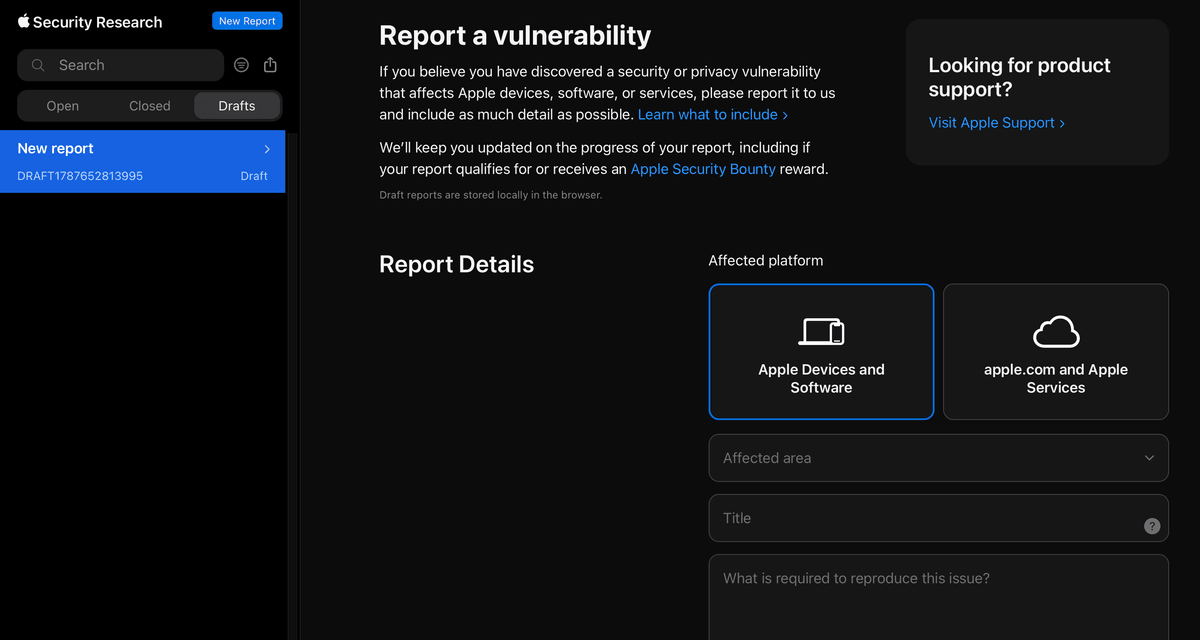
Task: Select Apple Devices and Software platform
Action: 821,352
